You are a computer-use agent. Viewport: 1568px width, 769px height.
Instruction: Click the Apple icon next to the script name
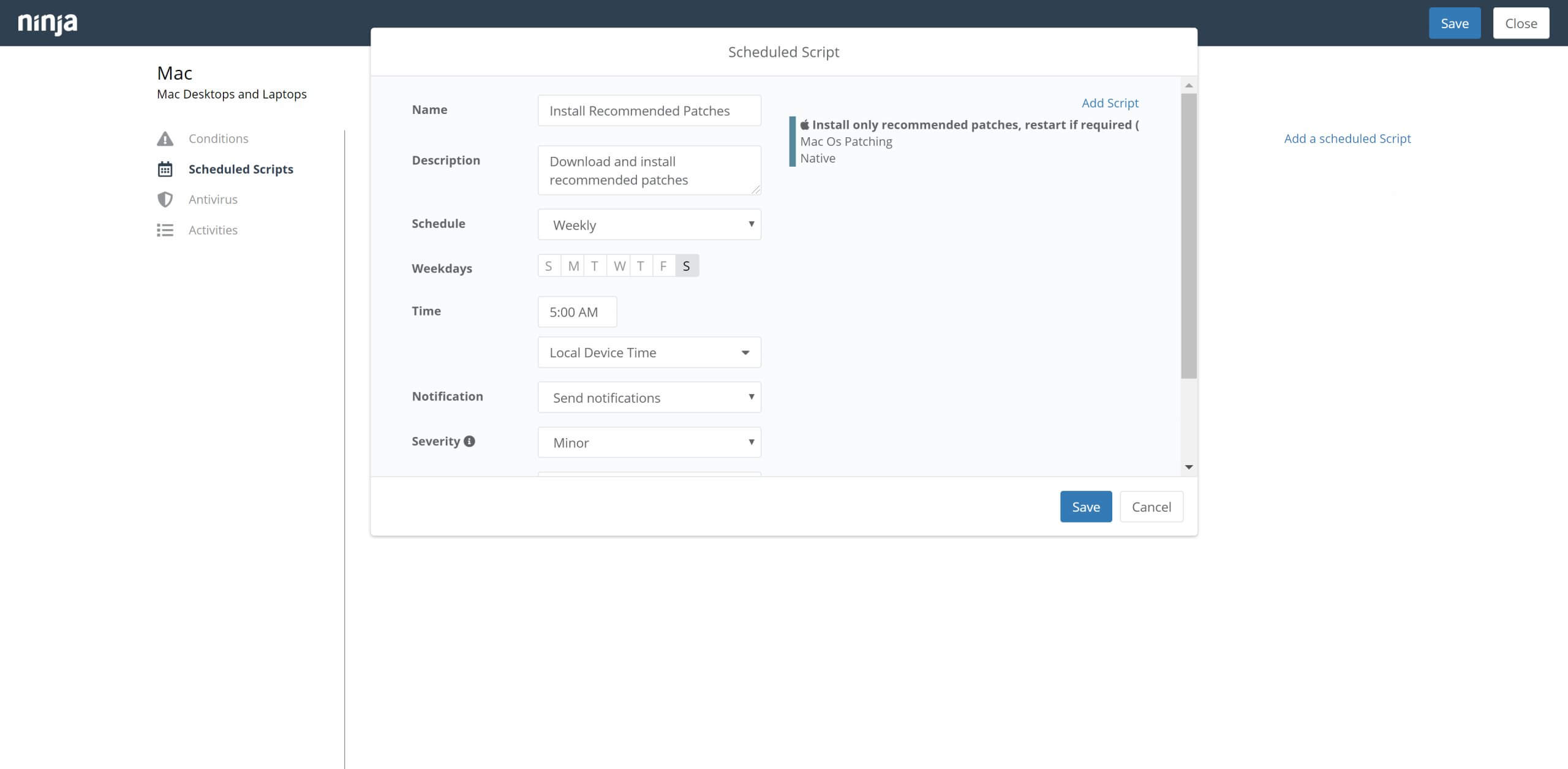tap(804, 124)
